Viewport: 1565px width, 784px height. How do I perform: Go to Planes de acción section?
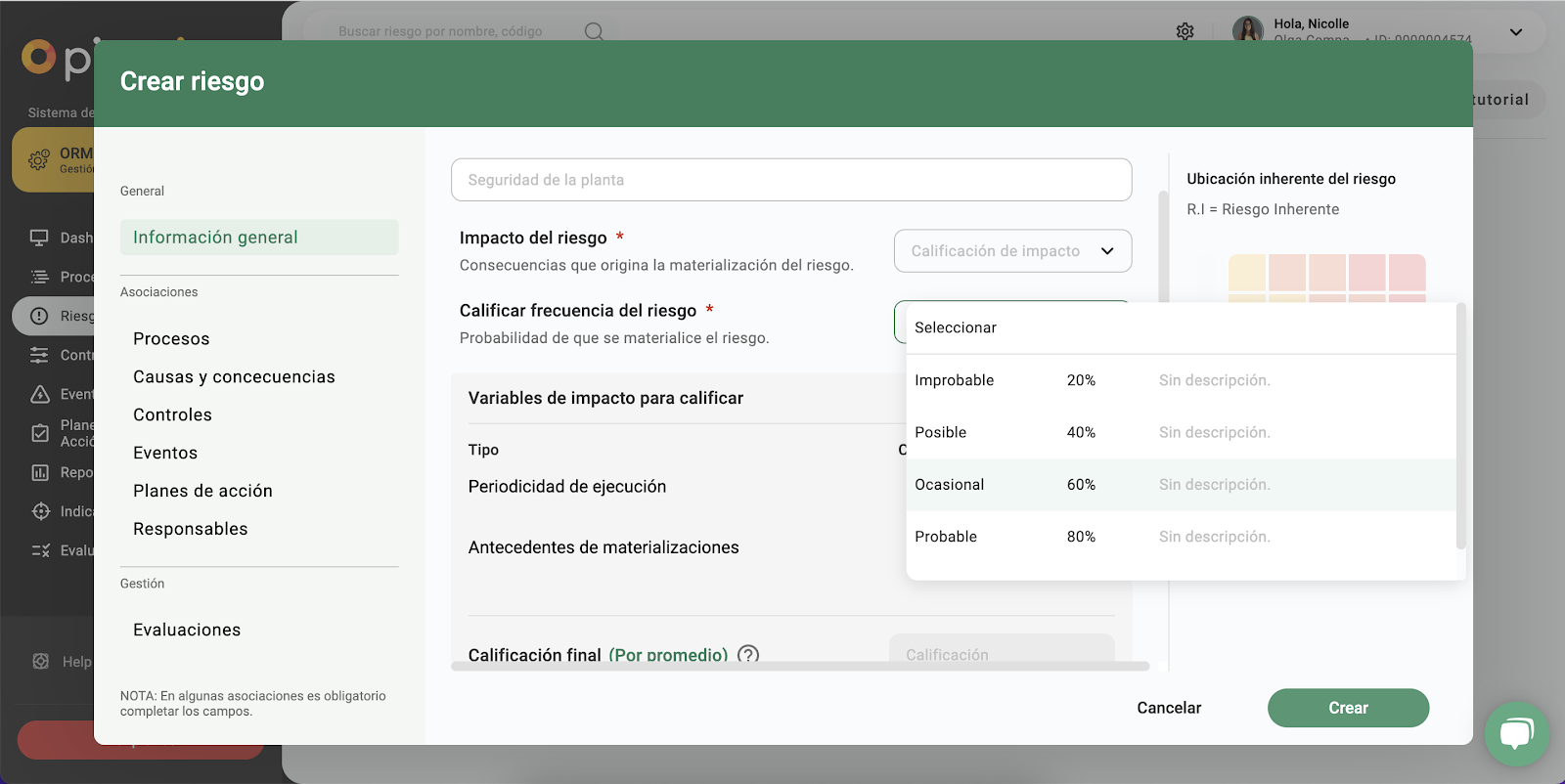[202, 491]
